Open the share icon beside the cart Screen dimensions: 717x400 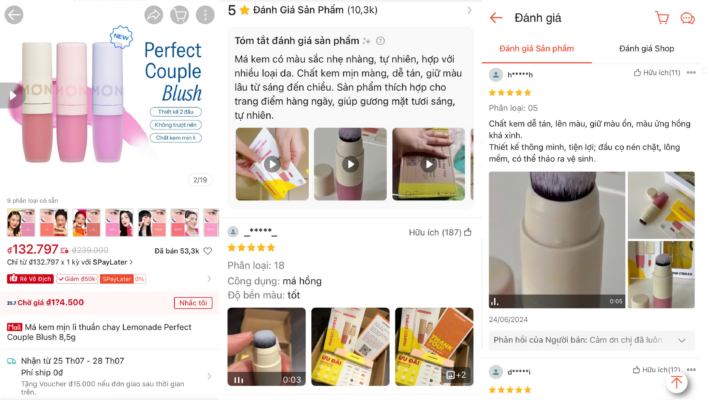(154, 15)
